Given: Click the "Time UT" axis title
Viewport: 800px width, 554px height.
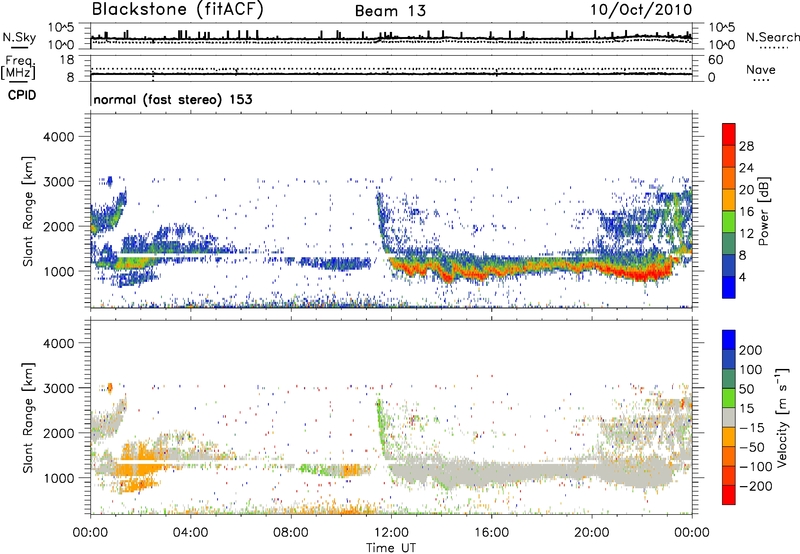Looking at the screenshot, I should pyautogui.click(x=391, y=547).
